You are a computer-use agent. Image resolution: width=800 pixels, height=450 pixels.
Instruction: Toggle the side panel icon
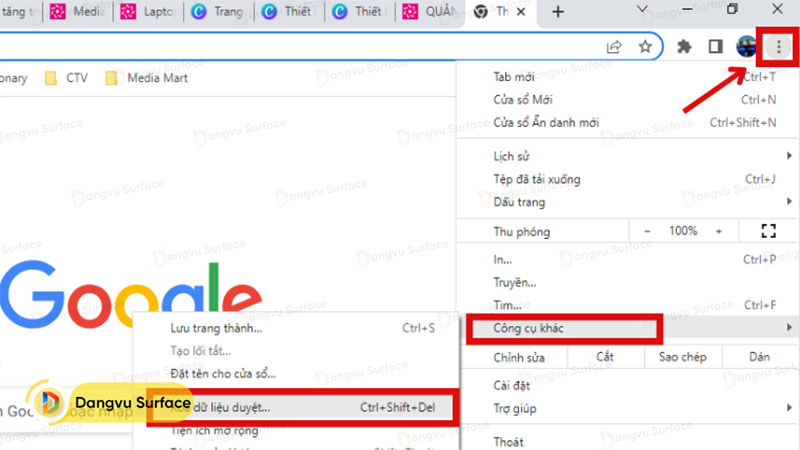point(715,46)
